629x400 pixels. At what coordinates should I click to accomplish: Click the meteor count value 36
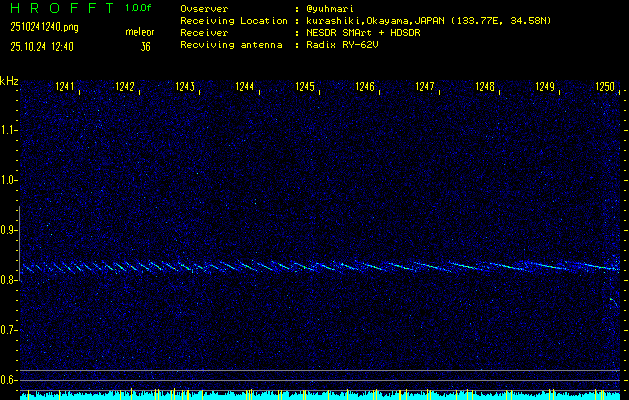(x=146, y=46)
